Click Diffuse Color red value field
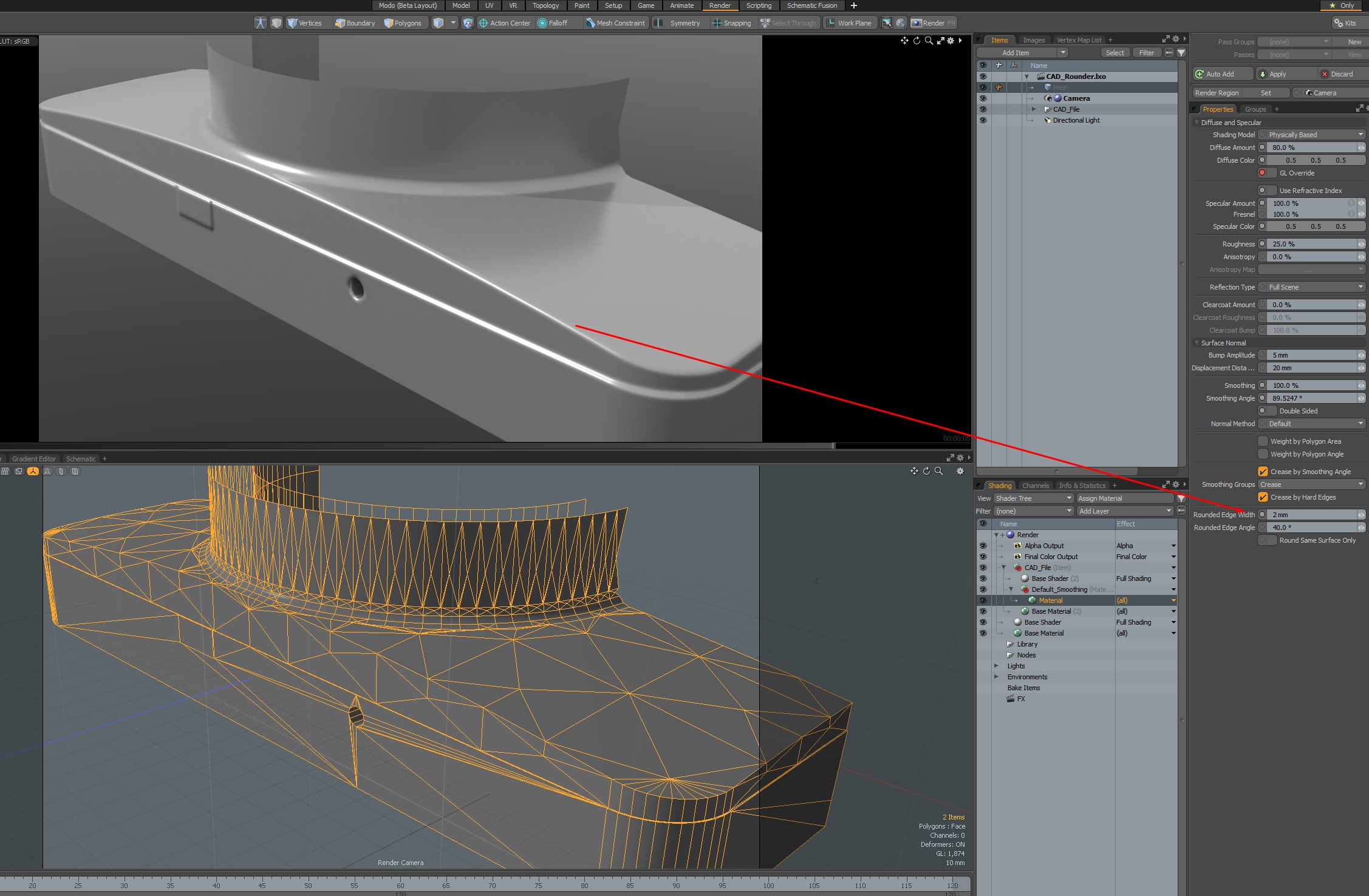The width and height of the screenshot is (1369, 896). coord(1291,160)
